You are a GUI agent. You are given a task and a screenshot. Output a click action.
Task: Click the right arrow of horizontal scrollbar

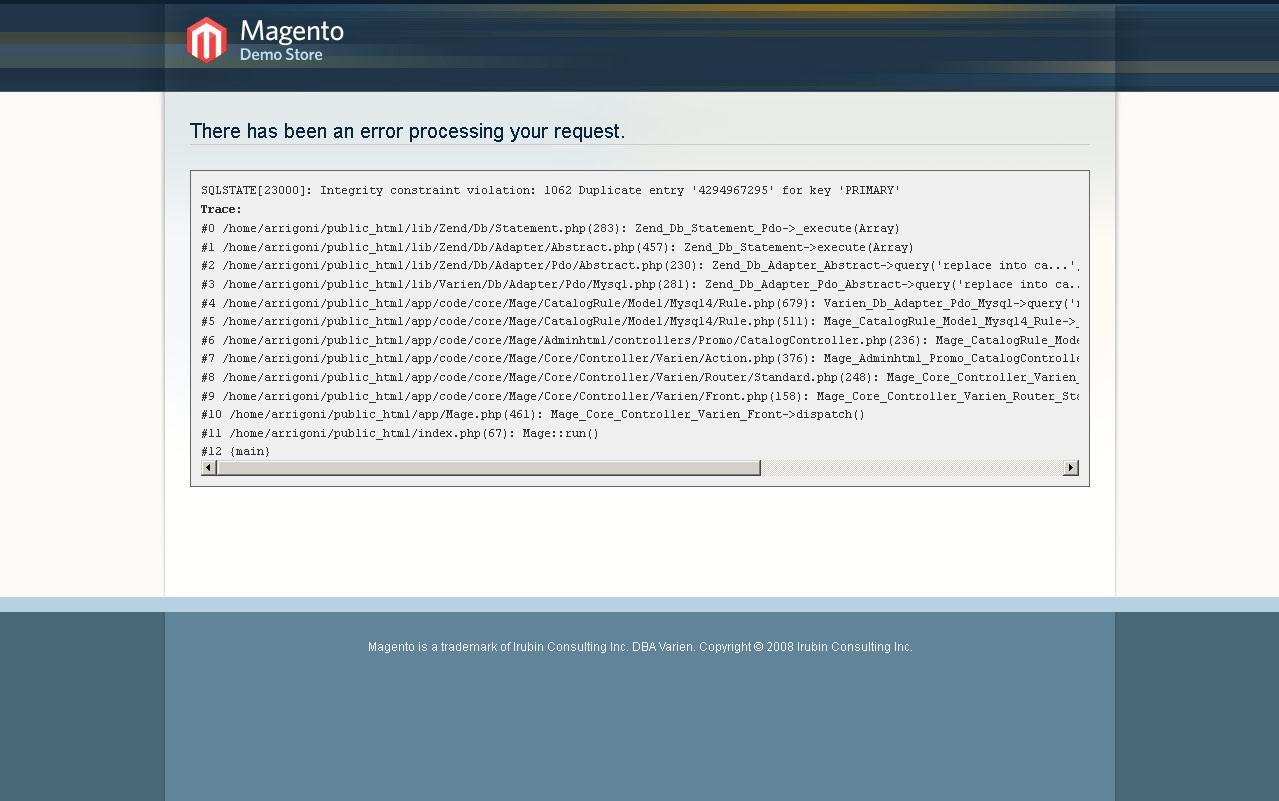click(1070, 468)
